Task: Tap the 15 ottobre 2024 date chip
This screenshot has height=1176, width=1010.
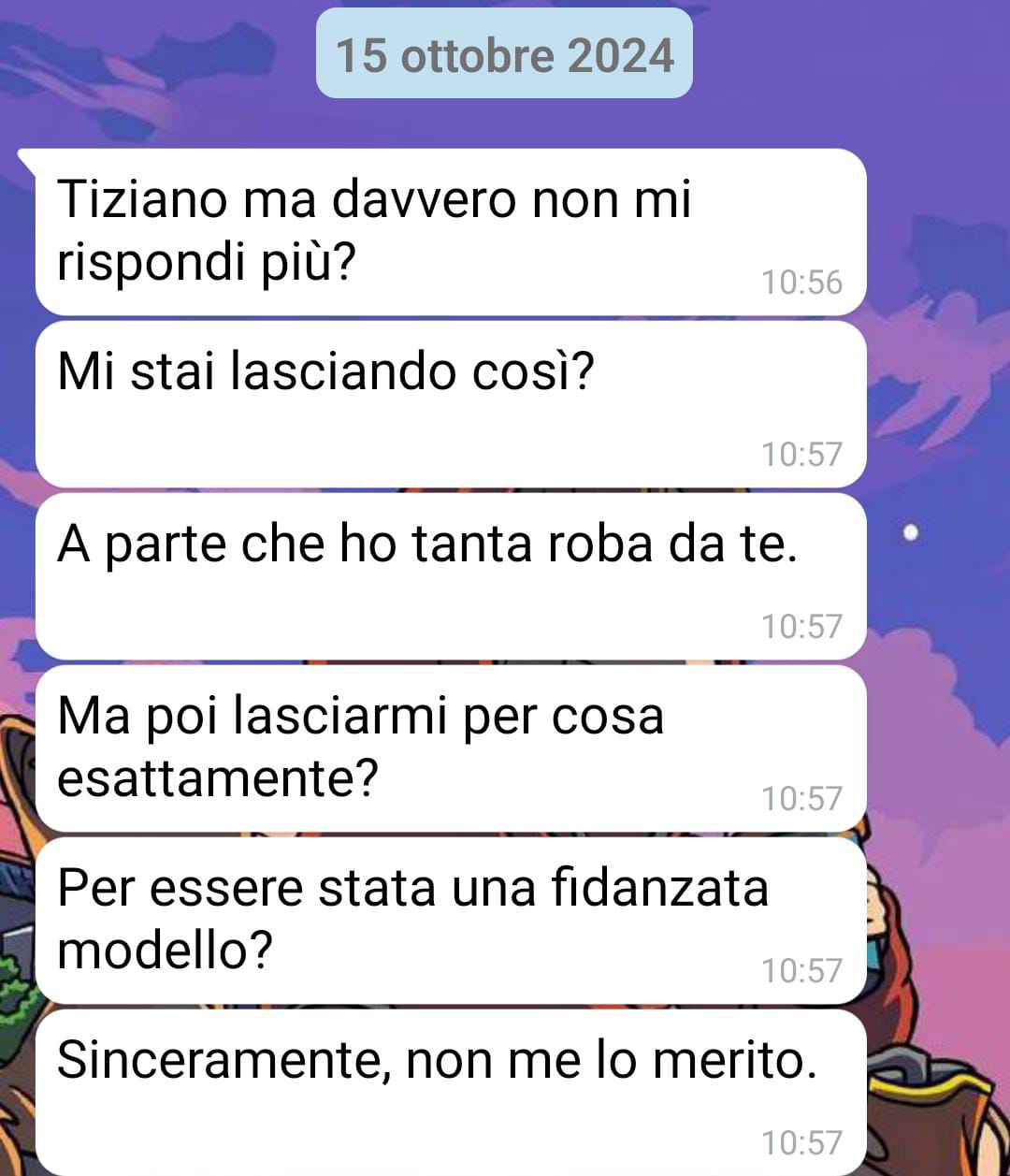Action: pyautogui.click(x=504, y=53)
